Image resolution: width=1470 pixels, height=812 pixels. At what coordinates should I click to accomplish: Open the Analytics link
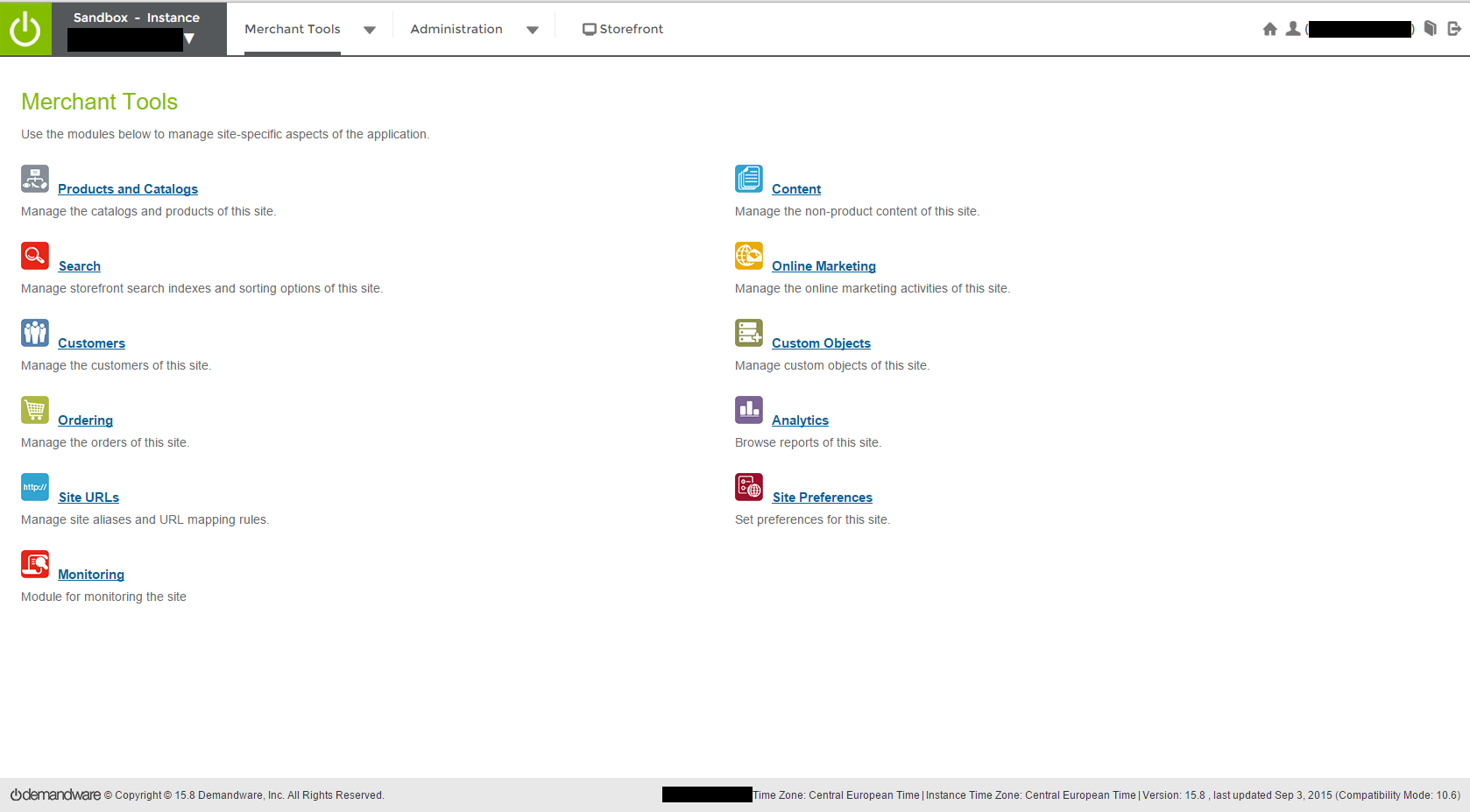click(800, 420)
